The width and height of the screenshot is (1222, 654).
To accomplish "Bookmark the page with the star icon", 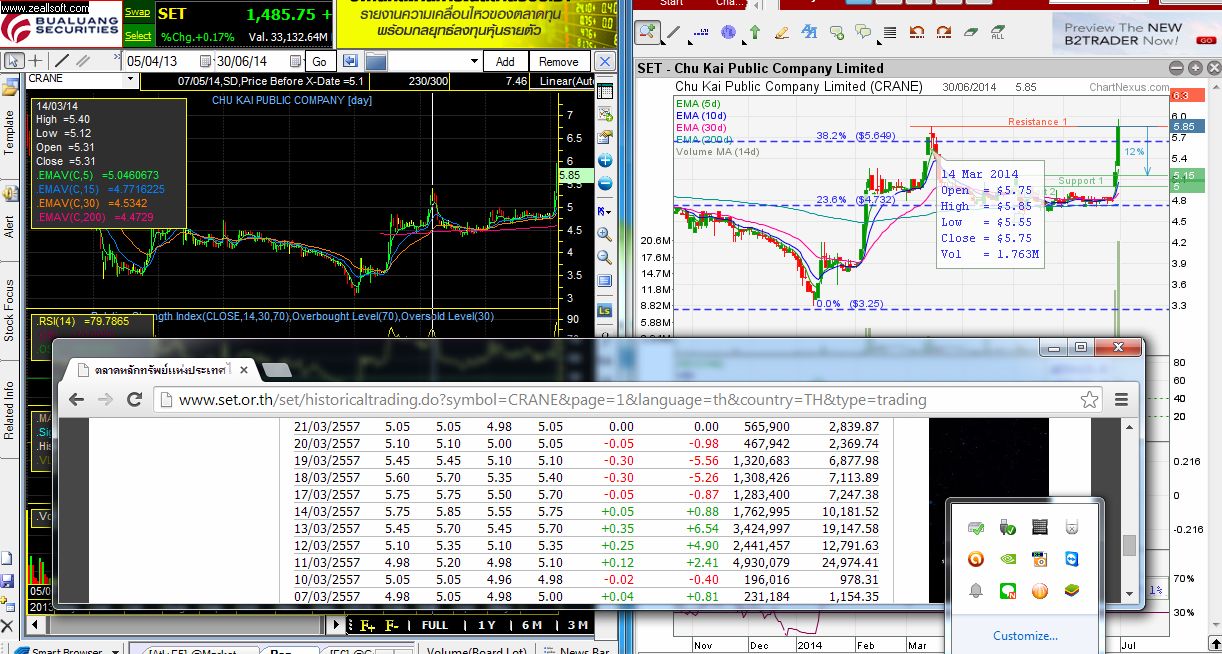I will click(x=1089, y=400).
